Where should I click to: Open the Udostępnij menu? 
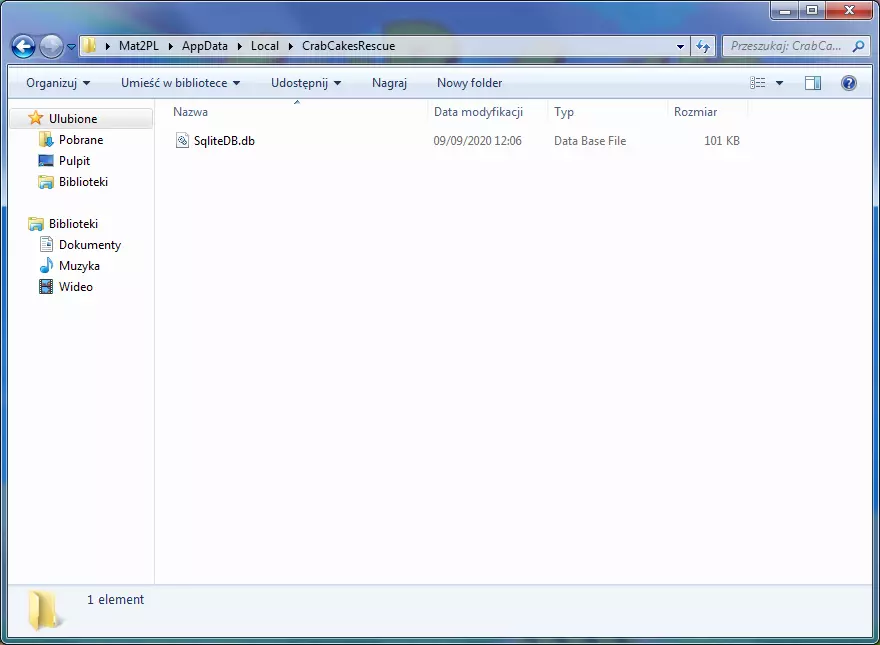[306, 83]
